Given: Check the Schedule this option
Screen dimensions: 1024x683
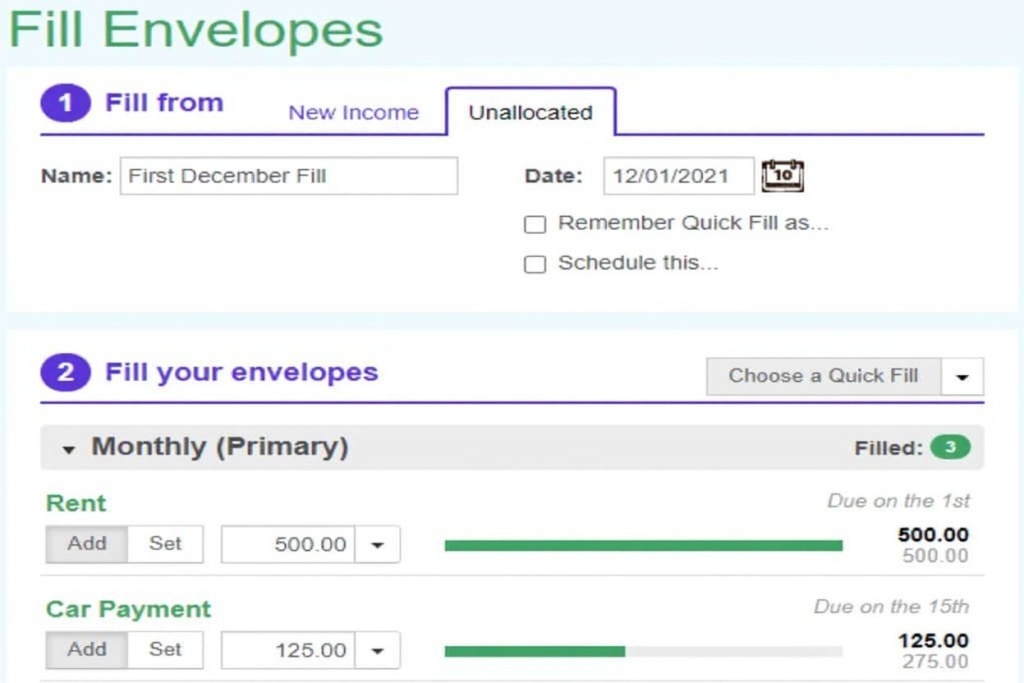Looking at the screenshot, I should point(536,265).
